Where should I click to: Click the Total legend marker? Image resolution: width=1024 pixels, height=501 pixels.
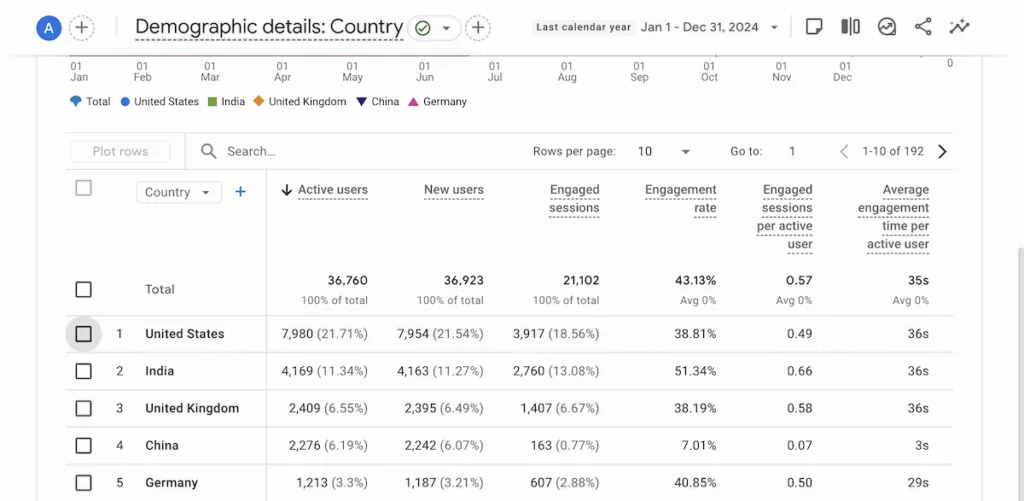(x=76, y=101)
